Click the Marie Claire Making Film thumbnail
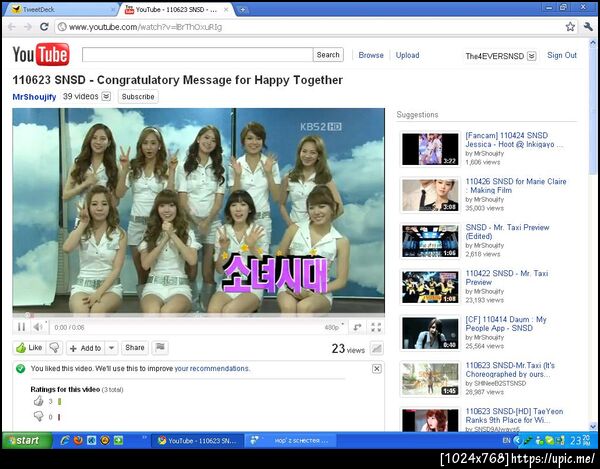Screen dimensions: 600x469 click(430, 195)
